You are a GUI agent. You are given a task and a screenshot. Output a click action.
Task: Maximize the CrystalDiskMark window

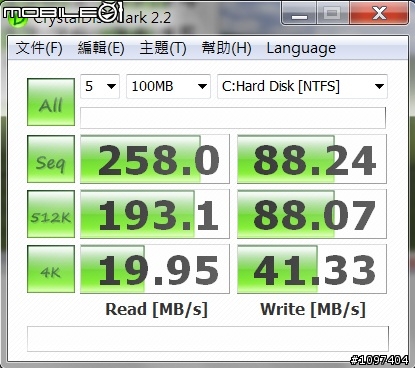332,13
